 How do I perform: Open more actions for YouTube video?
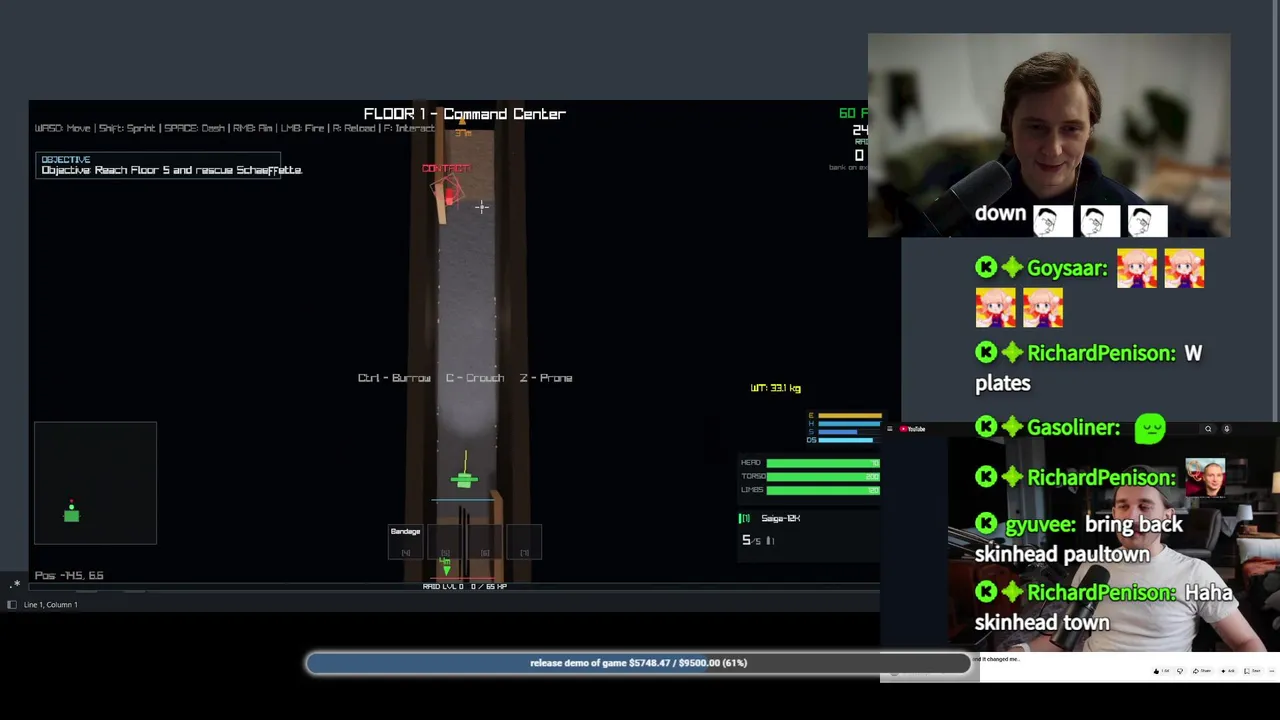[x=1272, y=671]
